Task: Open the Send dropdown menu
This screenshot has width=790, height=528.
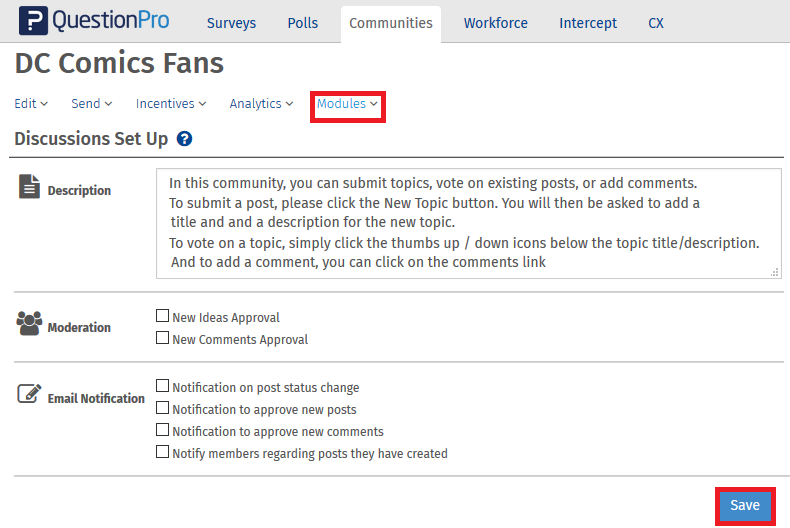Action: (91, 104)
